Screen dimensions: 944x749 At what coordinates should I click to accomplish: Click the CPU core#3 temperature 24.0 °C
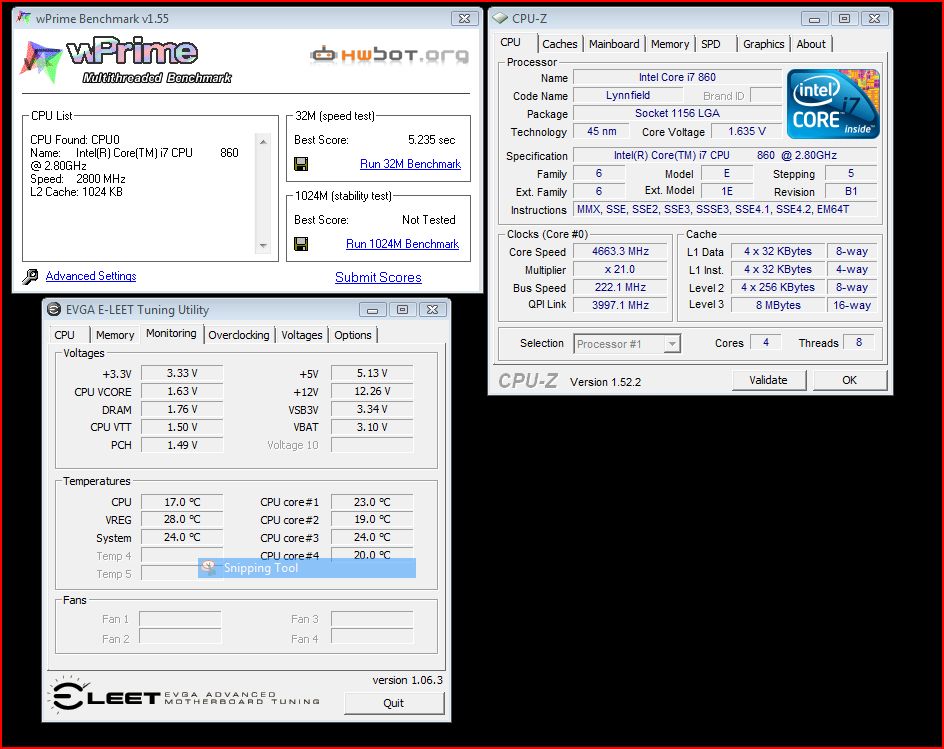point(372,537)
